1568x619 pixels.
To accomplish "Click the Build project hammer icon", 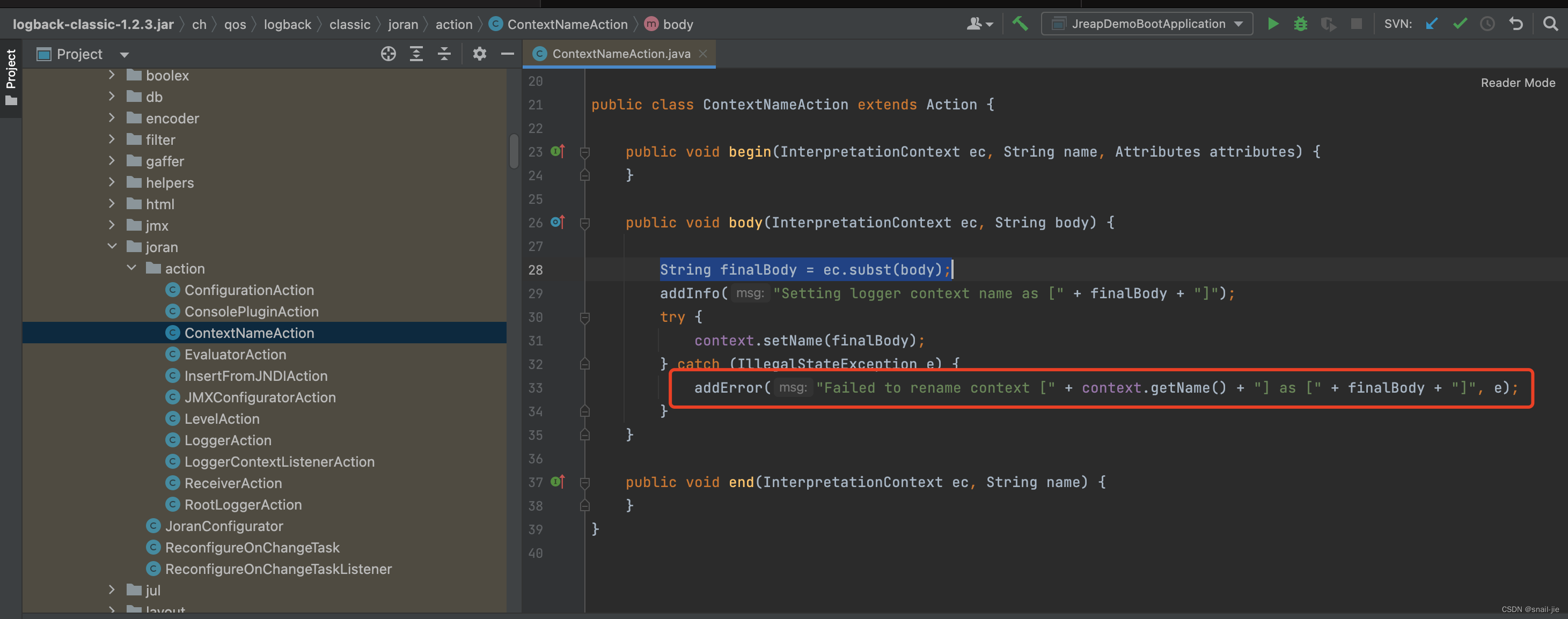I will click(x=1020, y=24).
